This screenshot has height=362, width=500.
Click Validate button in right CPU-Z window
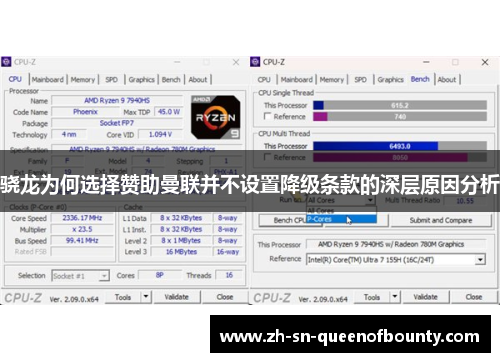[x=426, y=297]
